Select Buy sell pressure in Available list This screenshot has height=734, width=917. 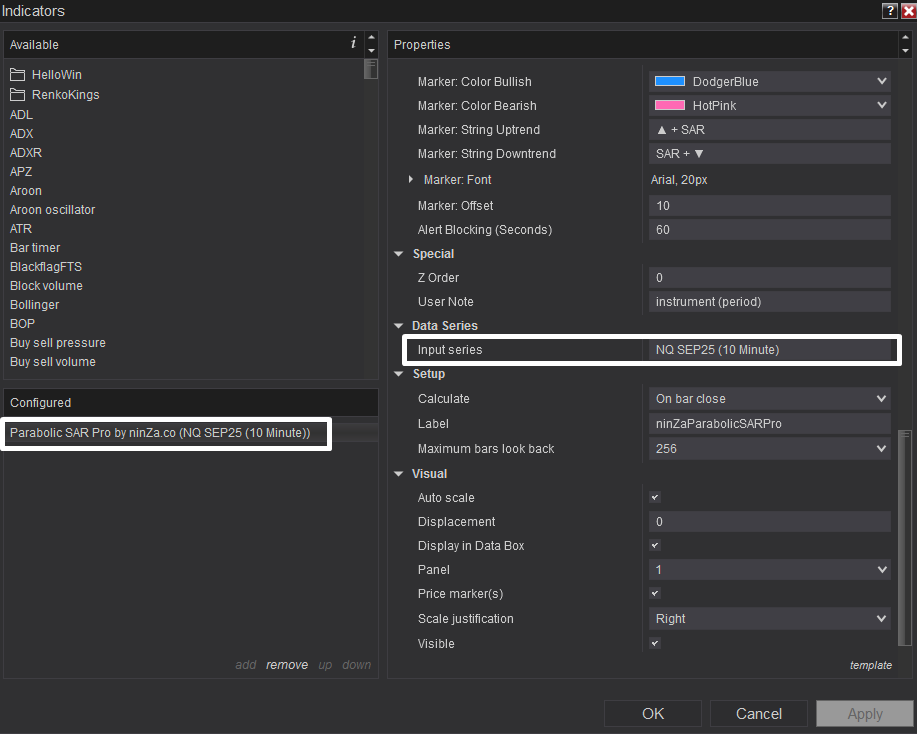(58, 343)
